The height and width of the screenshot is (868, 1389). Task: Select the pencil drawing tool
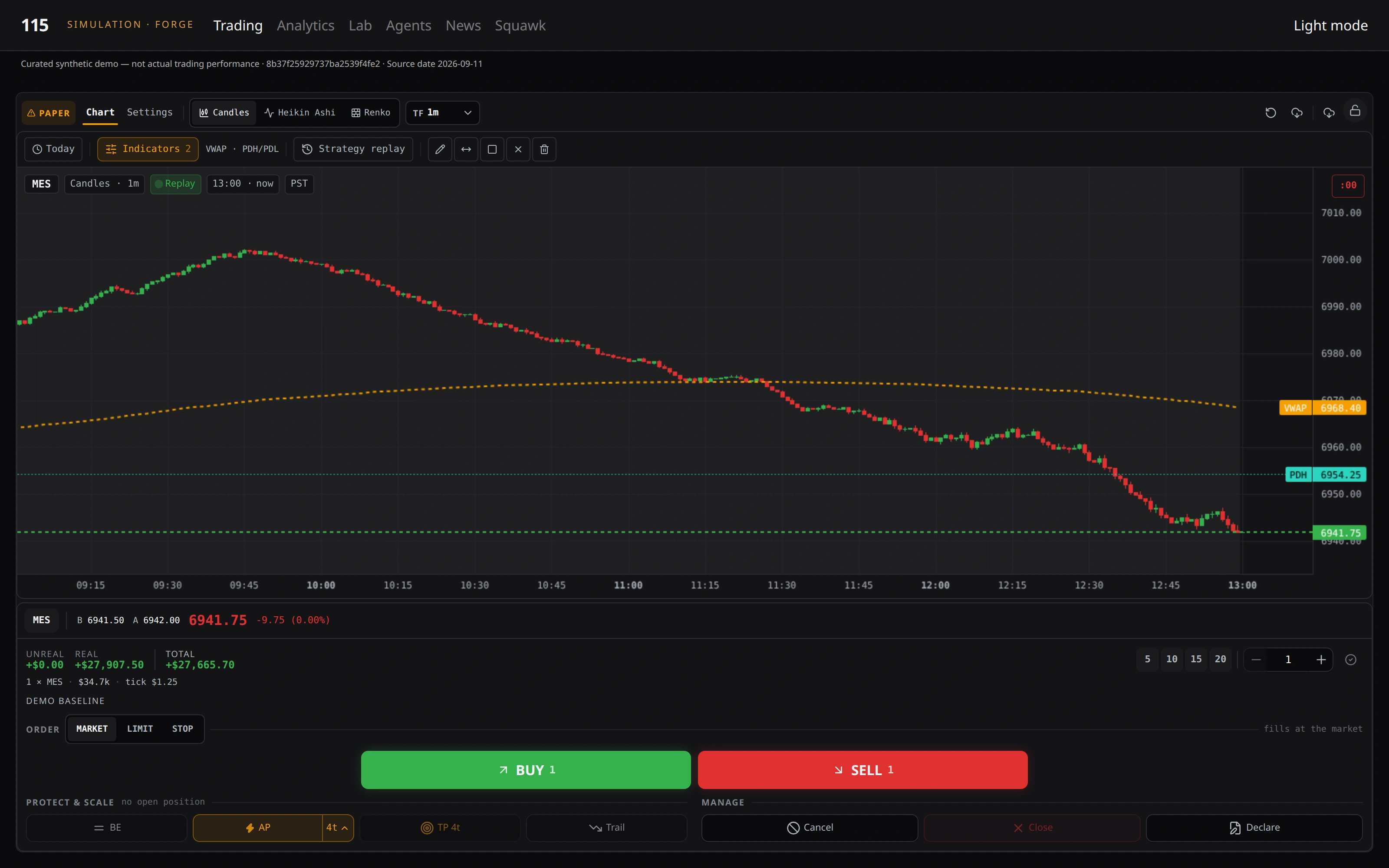pyautogui.click(x=440, y=149)
